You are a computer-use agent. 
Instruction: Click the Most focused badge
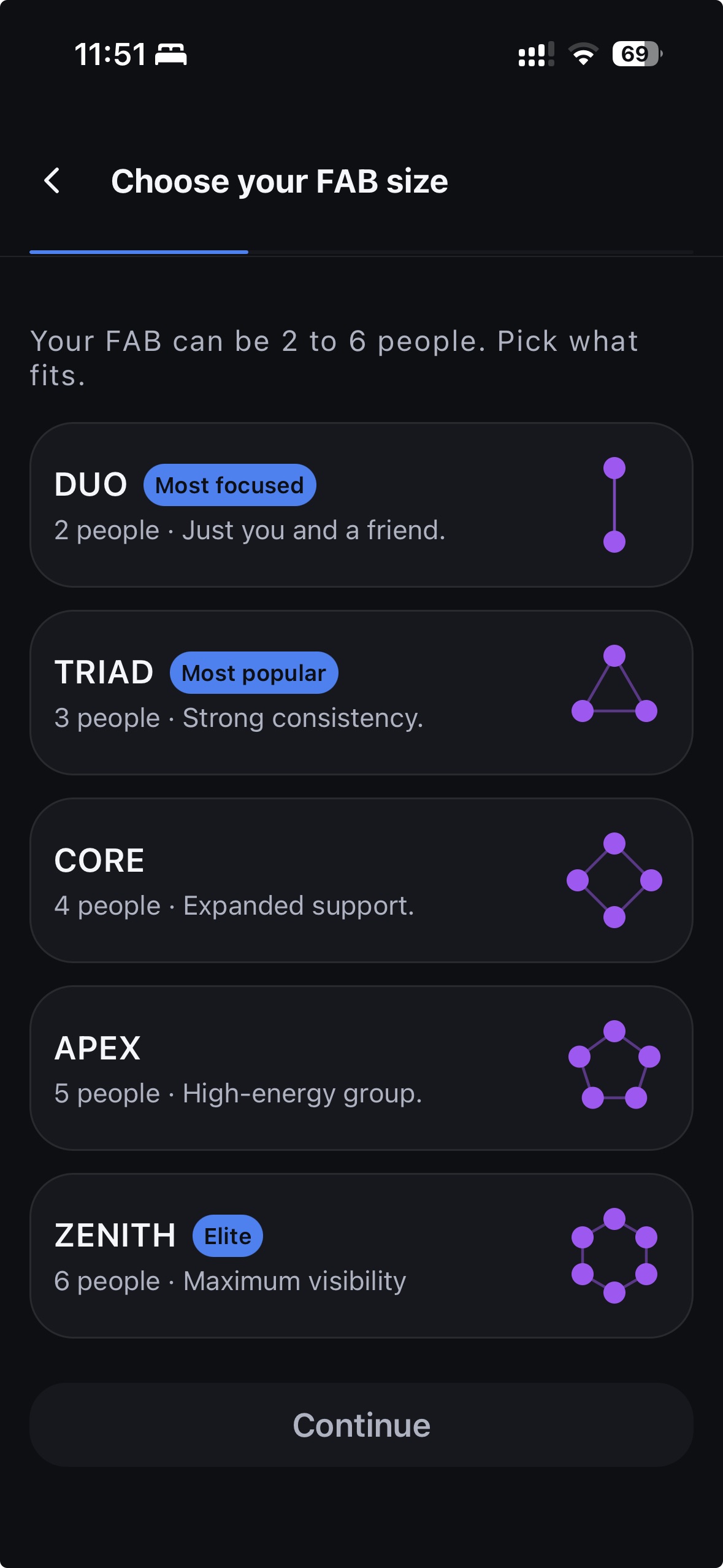coord(229,485)
